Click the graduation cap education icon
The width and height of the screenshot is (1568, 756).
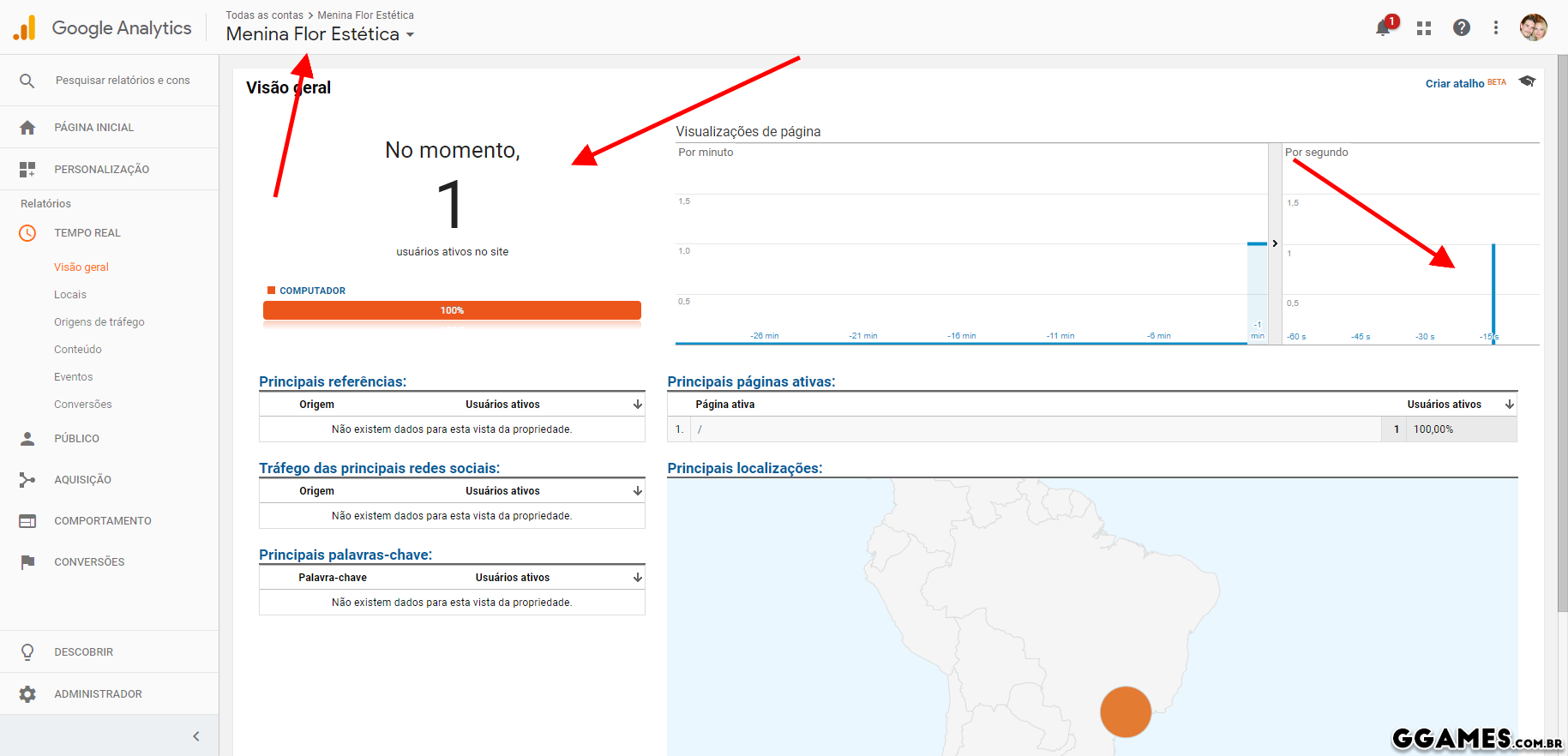[x=1527, y=81]
